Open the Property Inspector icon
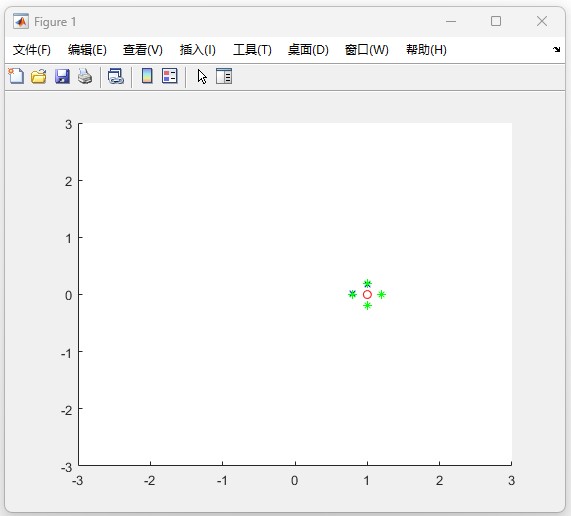The image size is (571, 516). pyautogui.click(x=224, y=76)
